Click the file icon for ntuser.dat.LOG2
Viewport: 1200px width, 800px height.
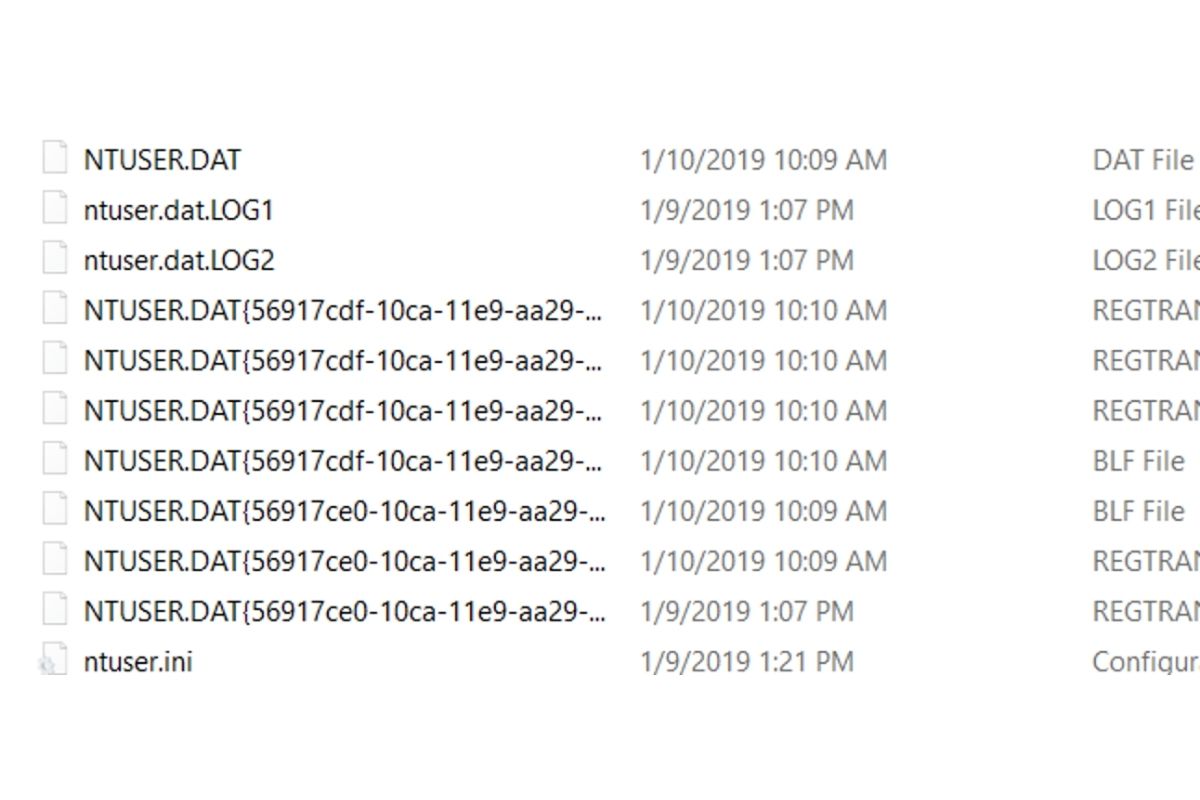click(x=54, y=259)
